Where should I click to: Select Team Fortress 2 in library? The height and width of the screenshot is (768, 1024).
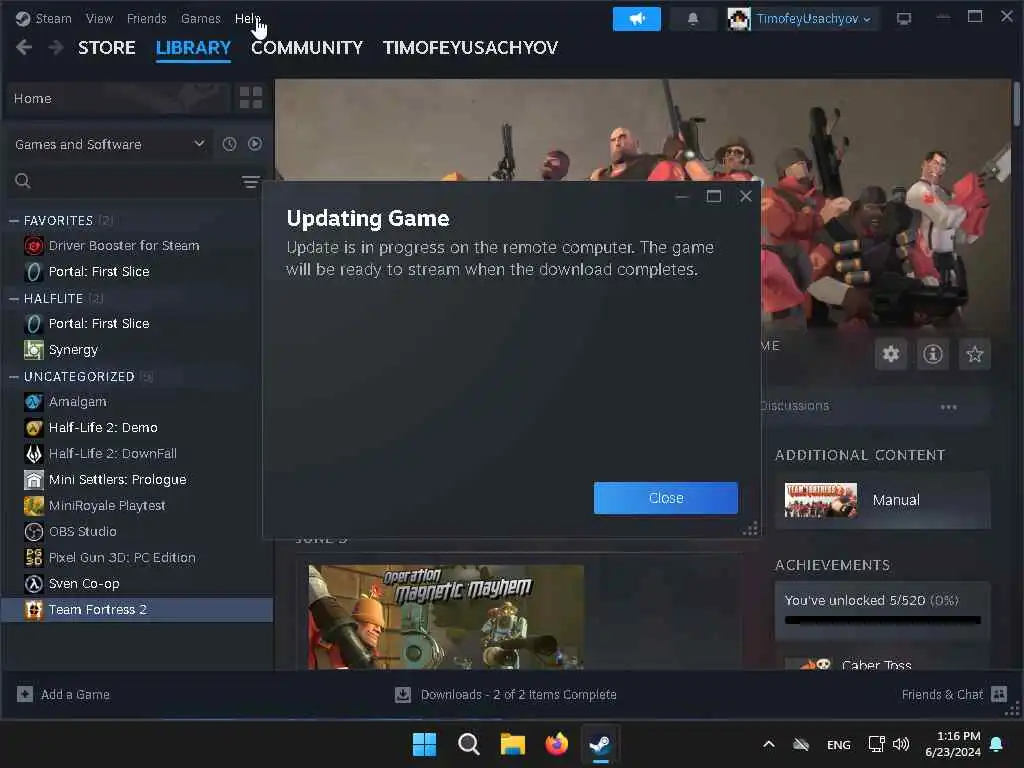137,610
